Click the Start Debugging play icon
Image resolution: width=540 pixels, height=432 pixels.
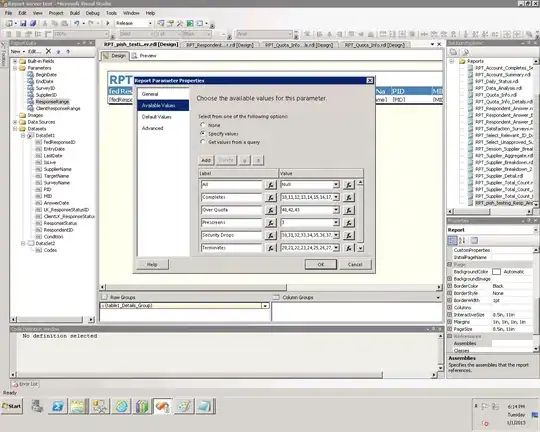[107, 23]
